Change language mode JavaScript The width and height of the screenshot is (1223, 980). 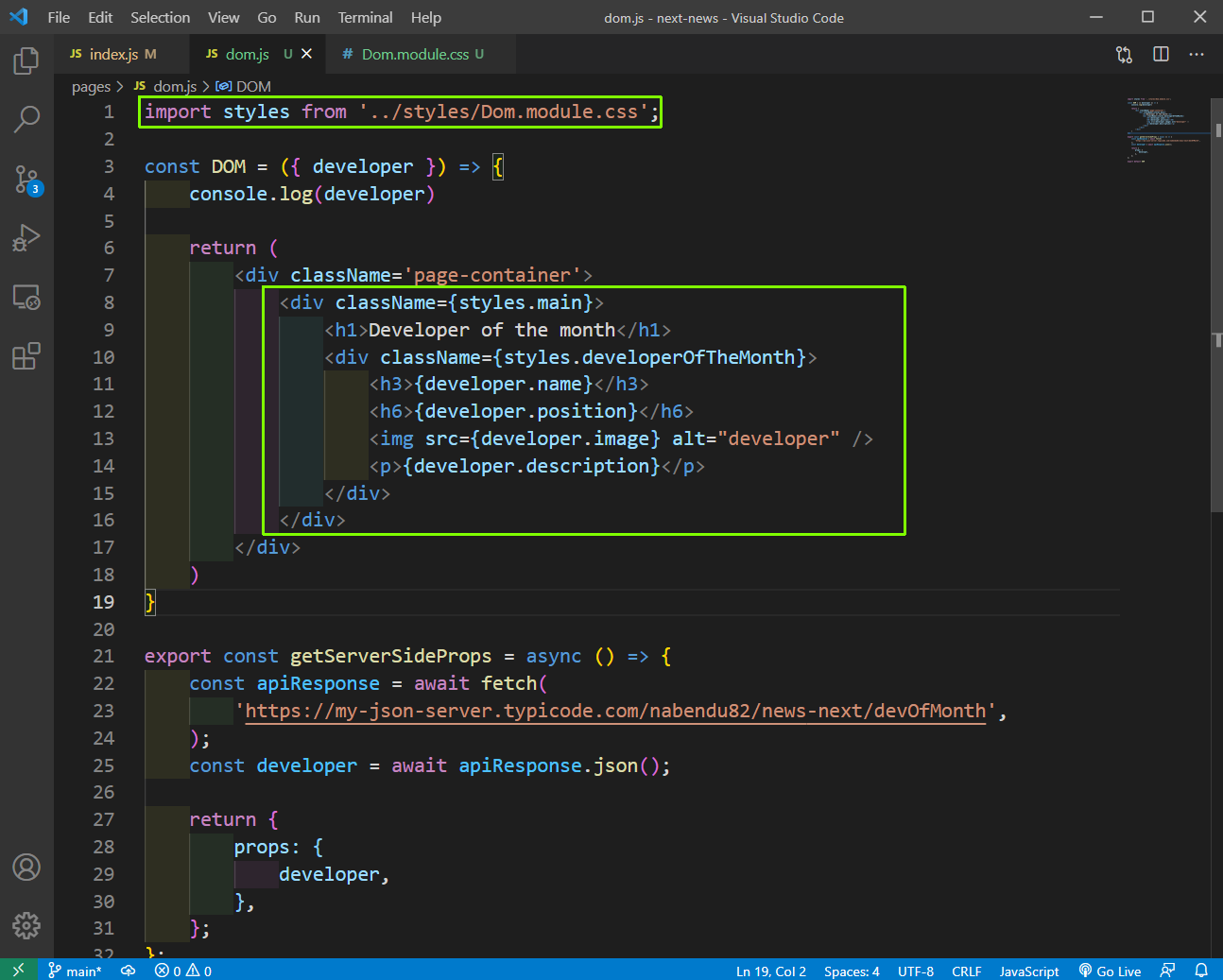1029,971
